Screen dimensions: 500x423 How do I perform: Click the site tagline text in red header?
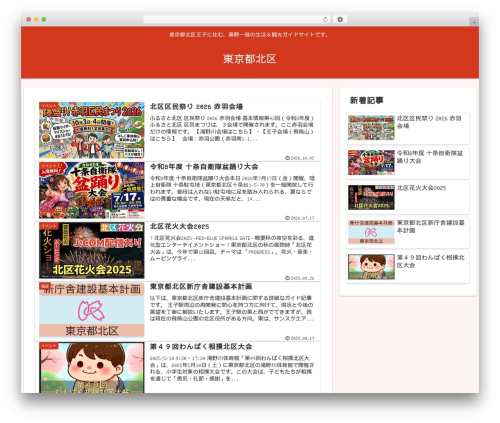coord(249,35)
